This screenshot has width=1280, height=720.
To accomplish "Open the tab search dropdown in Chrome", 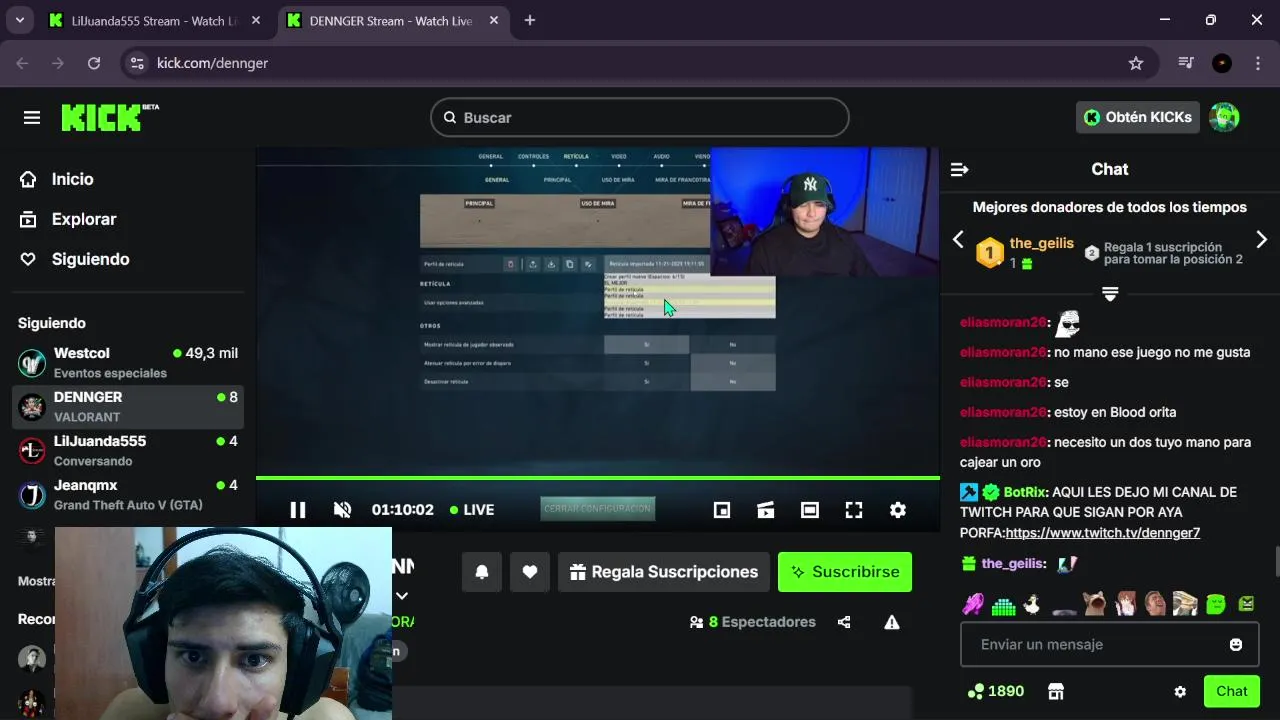I will coord(19,20).
